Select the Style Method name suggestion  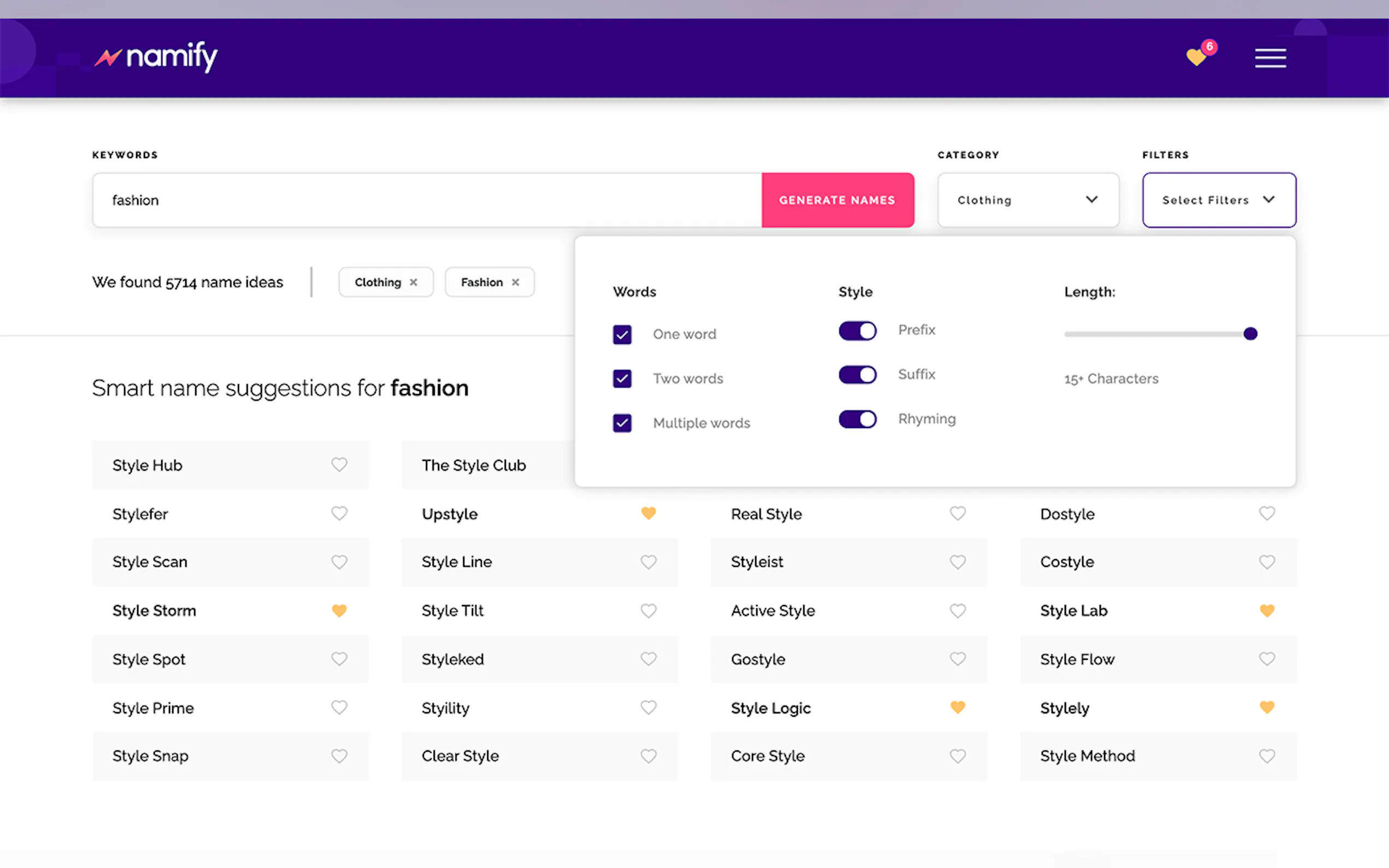point(1087,756)
